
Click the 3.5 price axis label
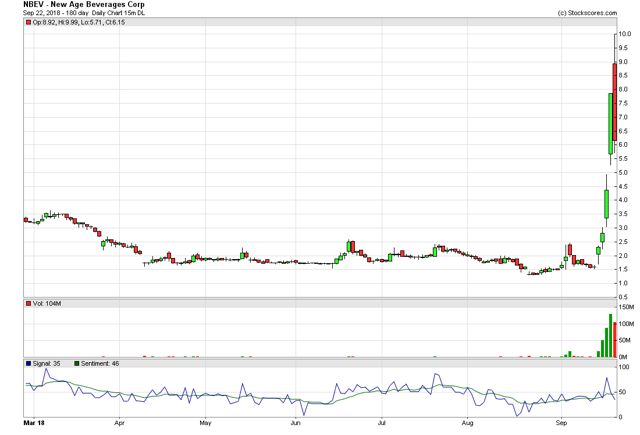(623, 214)
